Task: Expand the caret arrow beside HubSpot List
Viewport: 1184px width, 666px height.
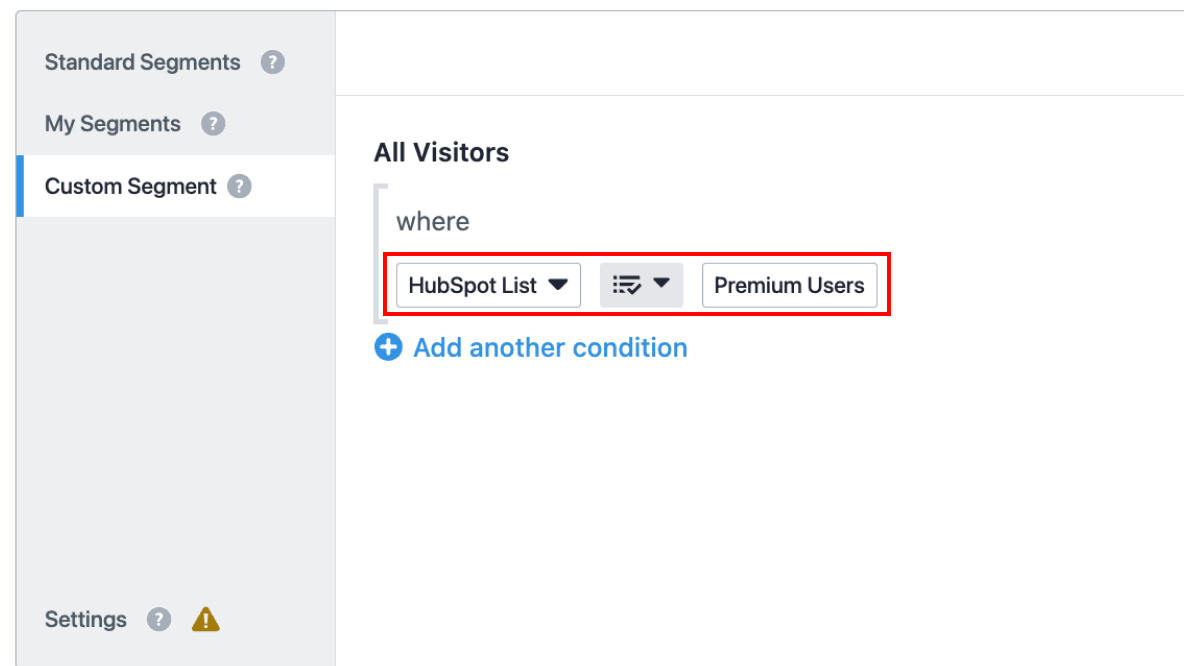Action: (558, 285)
